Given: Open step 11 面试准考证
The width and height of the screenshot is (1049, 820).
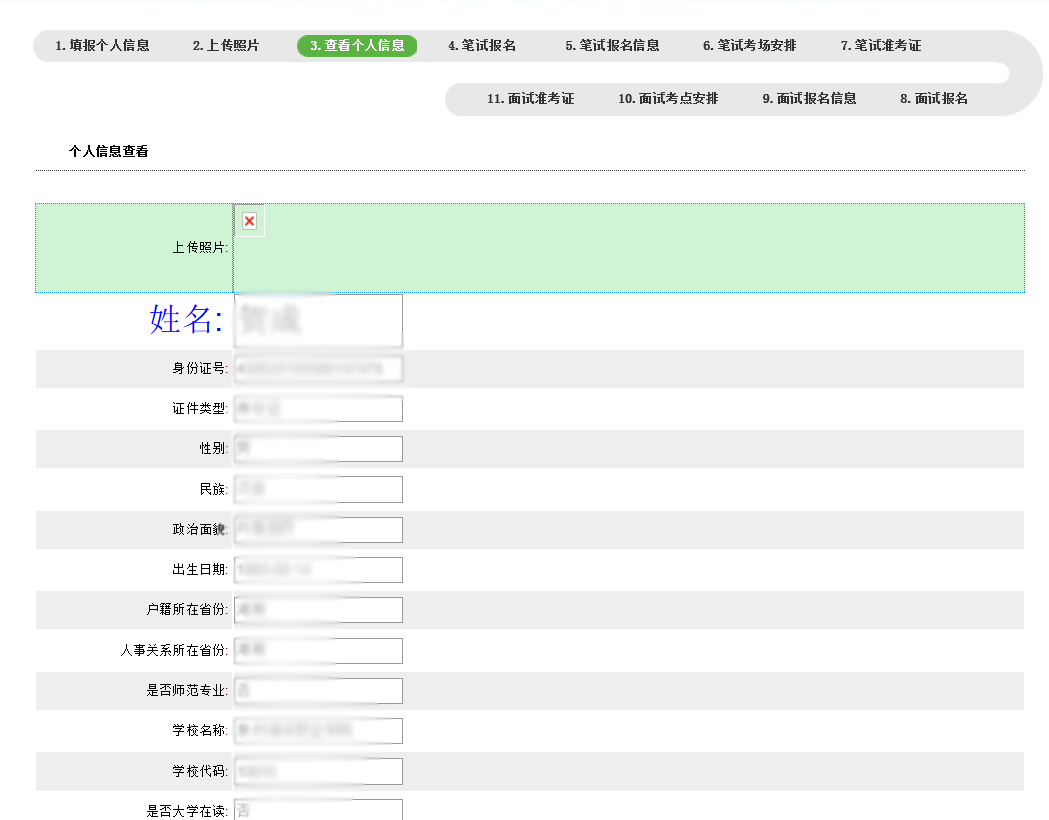Looking at the screenshot, I should click(x=530, y=99).
